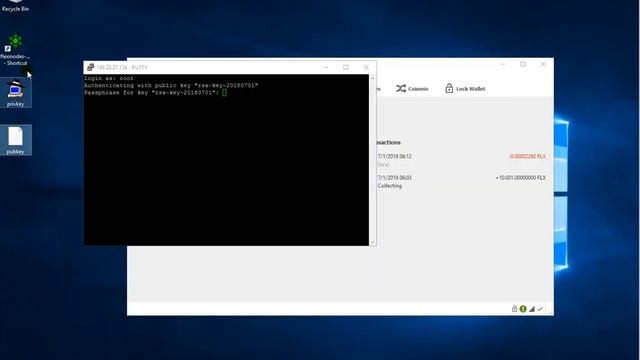Click 'login as: root' terminal line
The width and height of the screenshot is (640, 360).
point(109,78)
